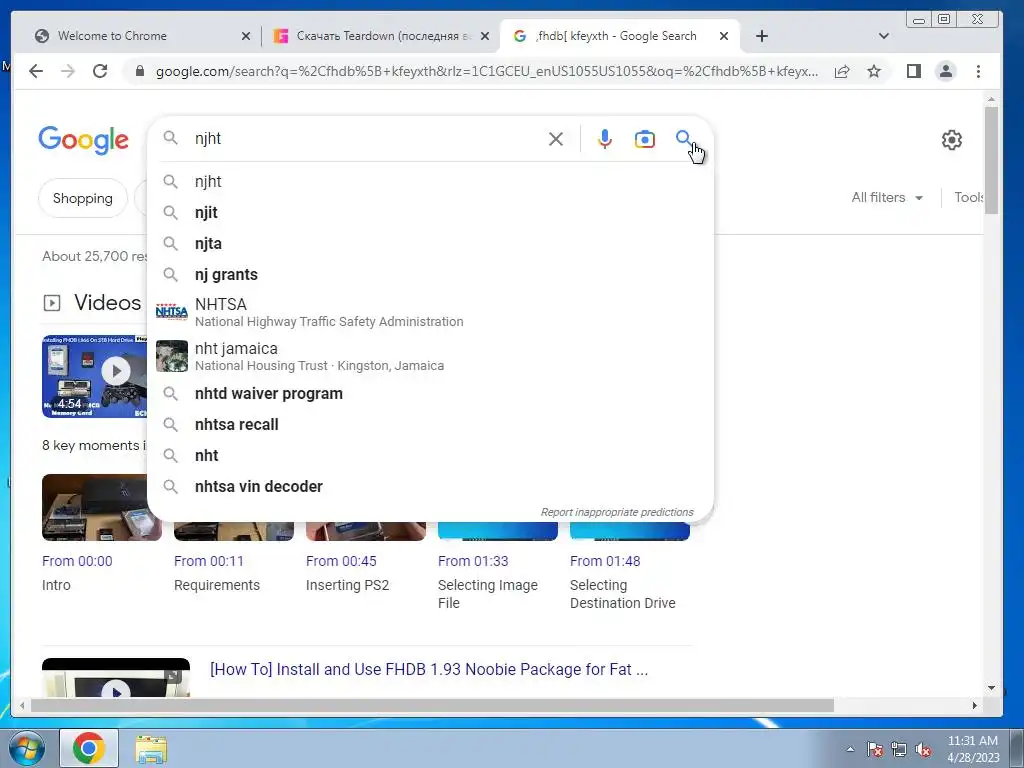The height and width of the screenshot is (768, 1024).
Task: Filter results by Shopping
Action: coord(82,198)
